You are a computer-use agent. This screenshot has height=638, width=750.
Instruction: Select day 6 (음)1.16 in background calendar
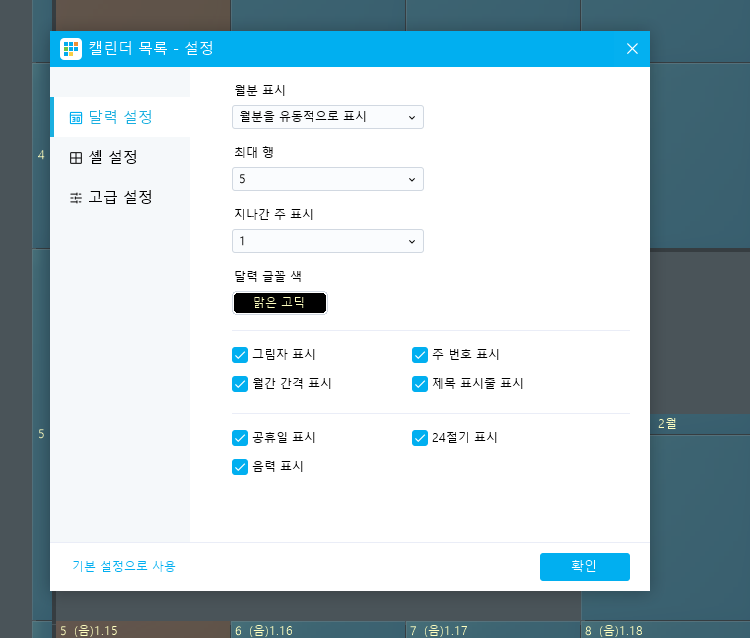[264, 631]
